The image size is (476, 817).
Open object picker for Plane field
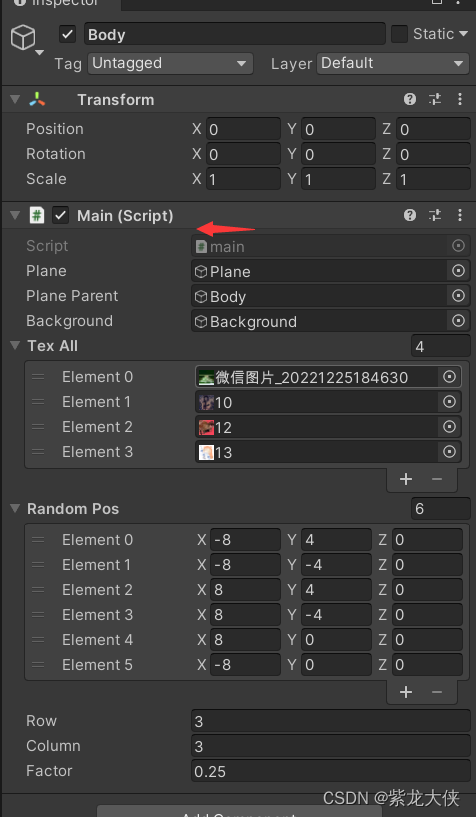point(458,271)
